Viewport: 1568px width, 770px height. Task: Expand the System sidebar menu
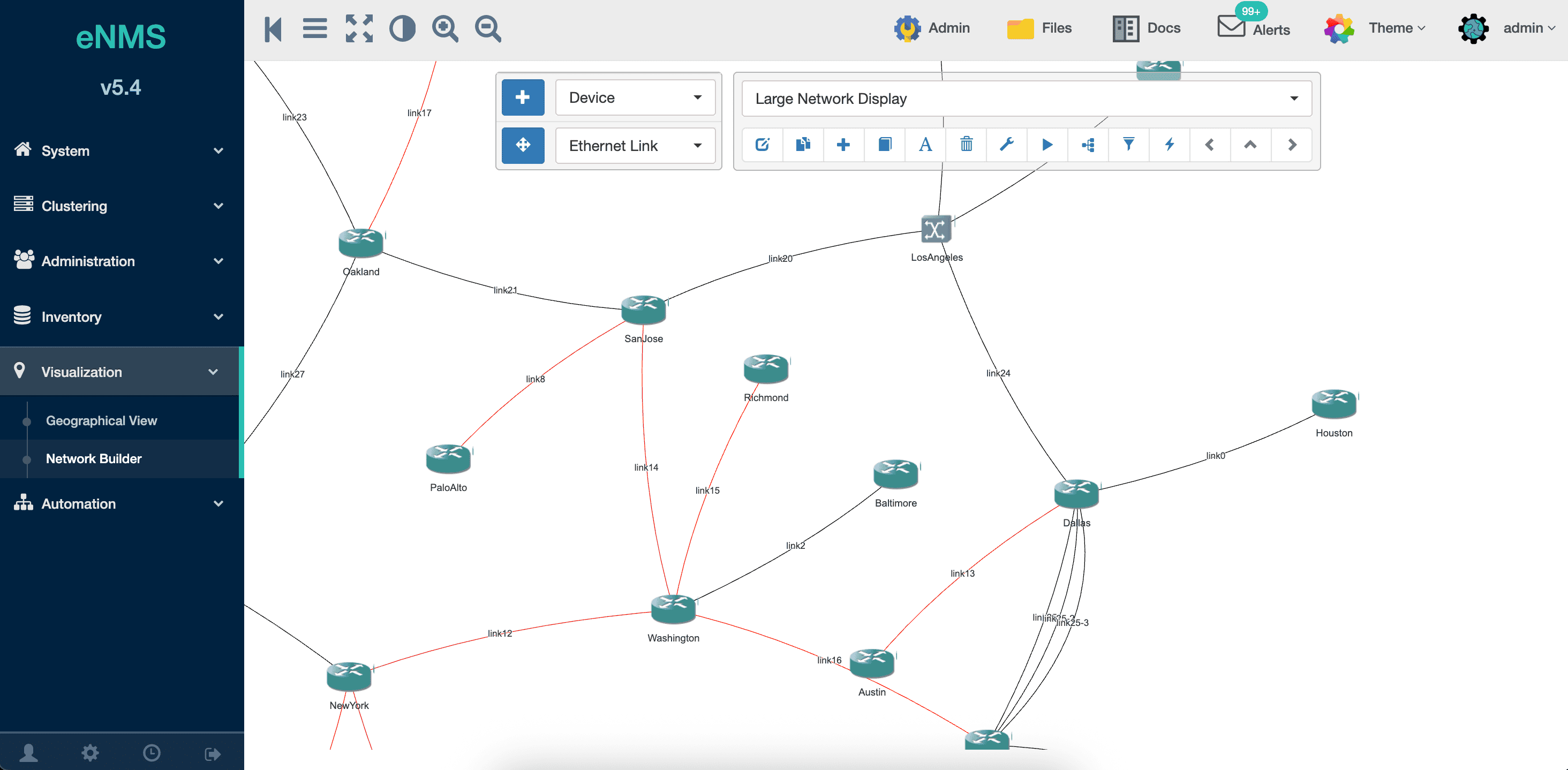119,150
